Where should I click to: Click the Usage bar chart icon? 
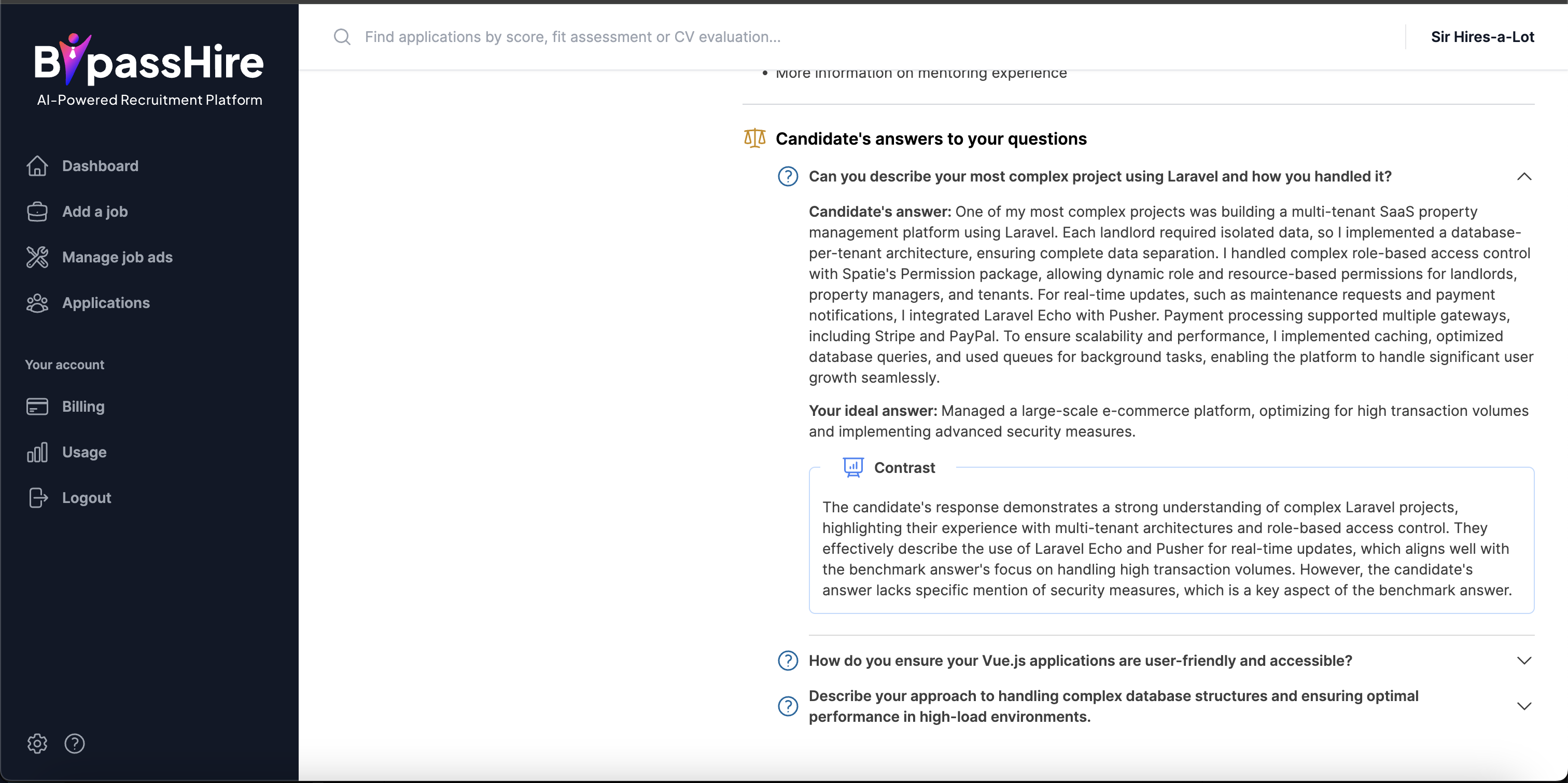click(37, 452)
